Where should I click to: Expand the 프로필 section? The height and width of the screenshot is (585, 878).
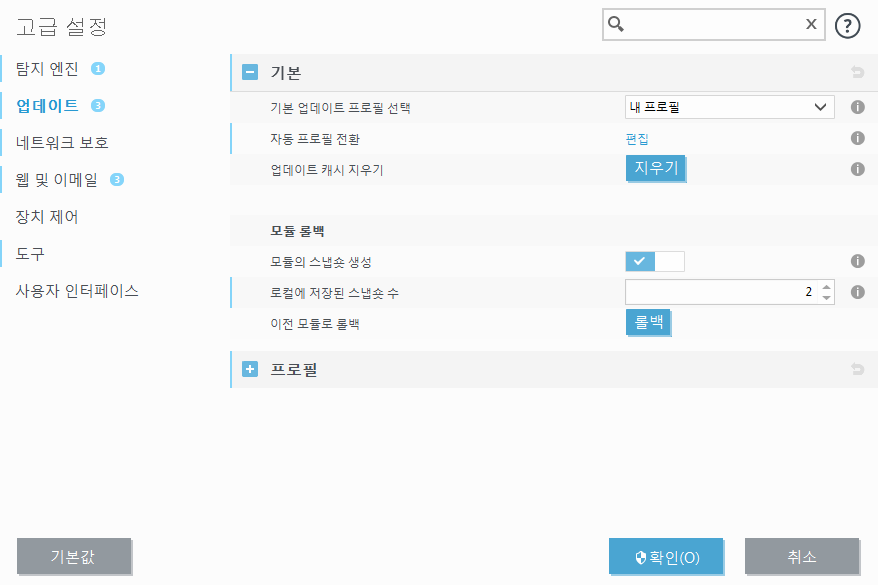pyautogui.click(x=248, y=369)
